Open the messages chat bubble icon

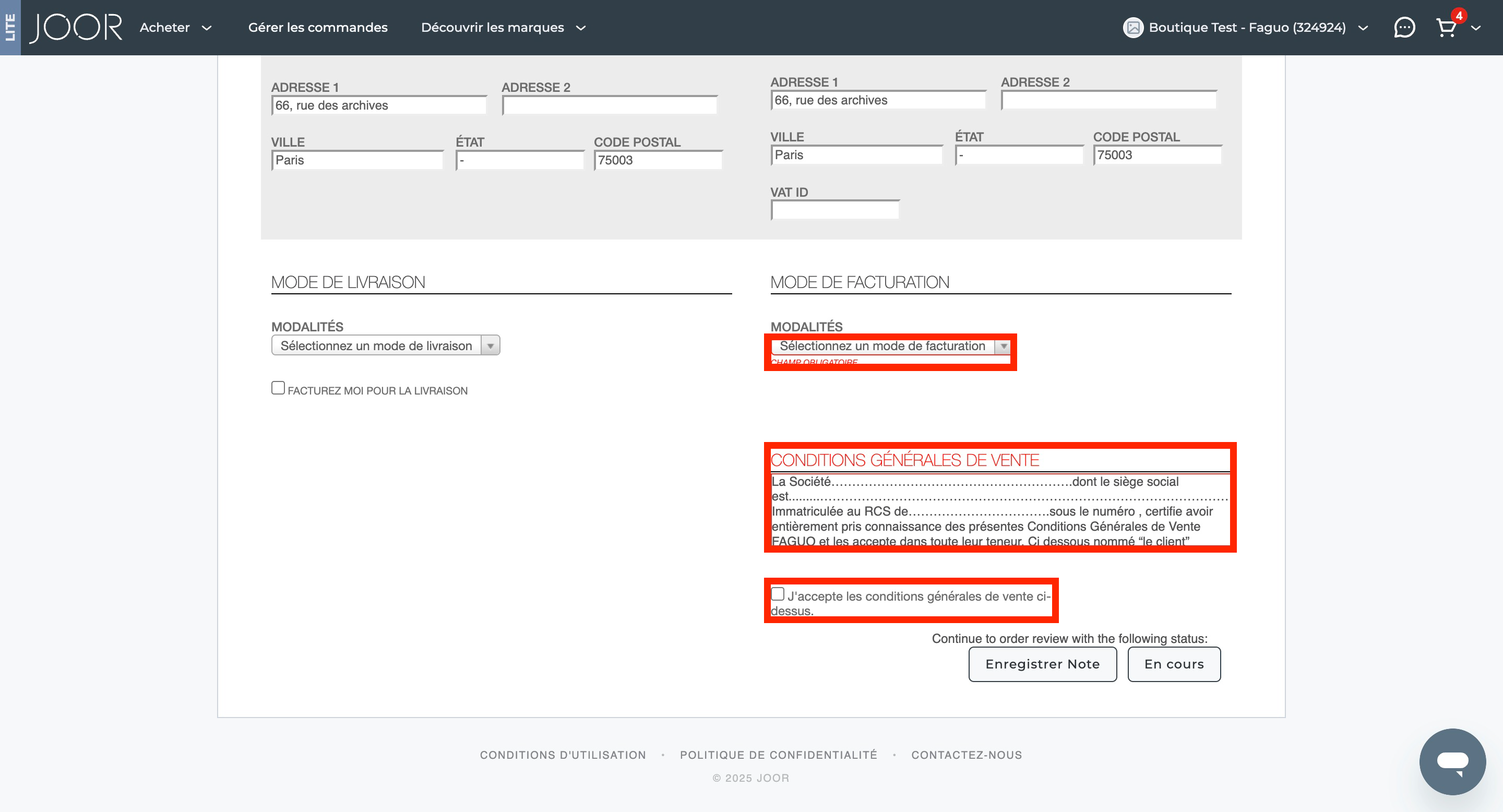pyautogui.click(x=1404, y=28)
